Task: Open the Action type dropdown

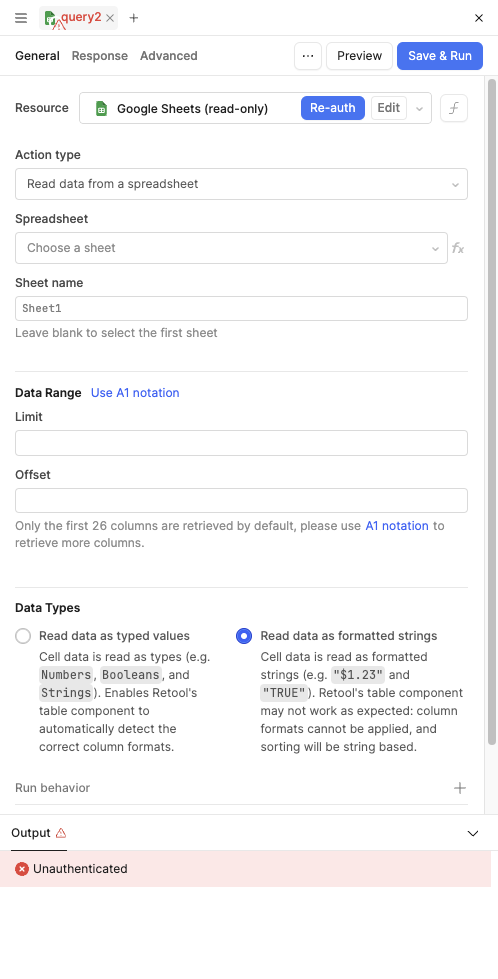Action: pos(242,184)
